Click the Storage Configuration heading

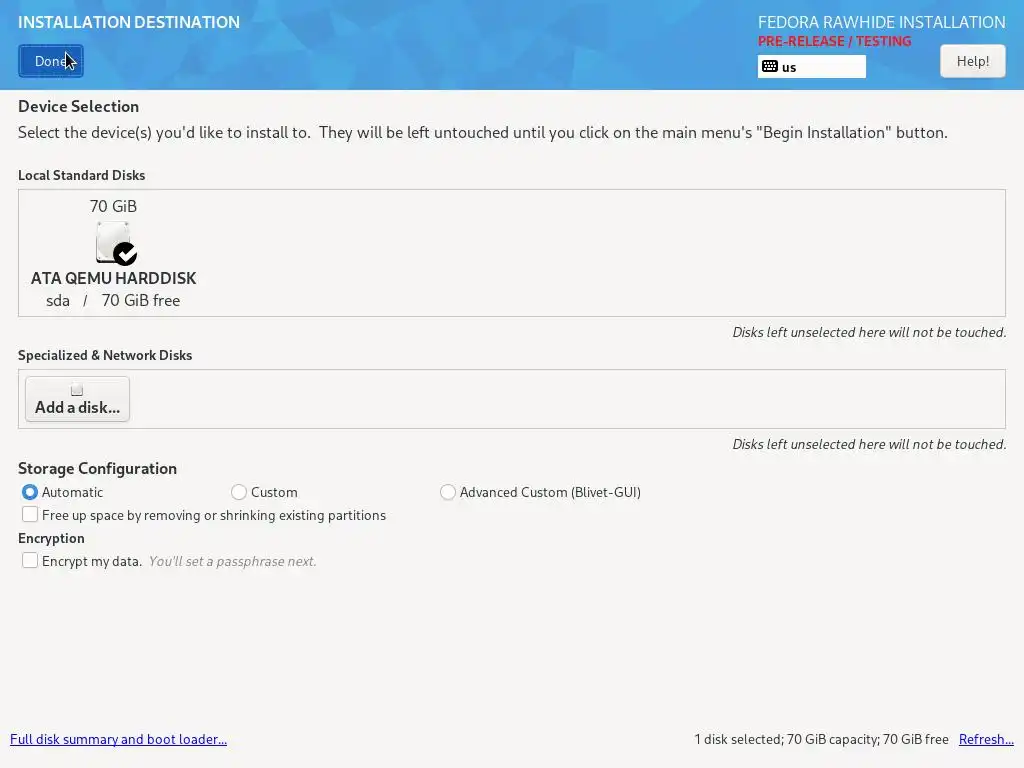[x=97, y=468]
